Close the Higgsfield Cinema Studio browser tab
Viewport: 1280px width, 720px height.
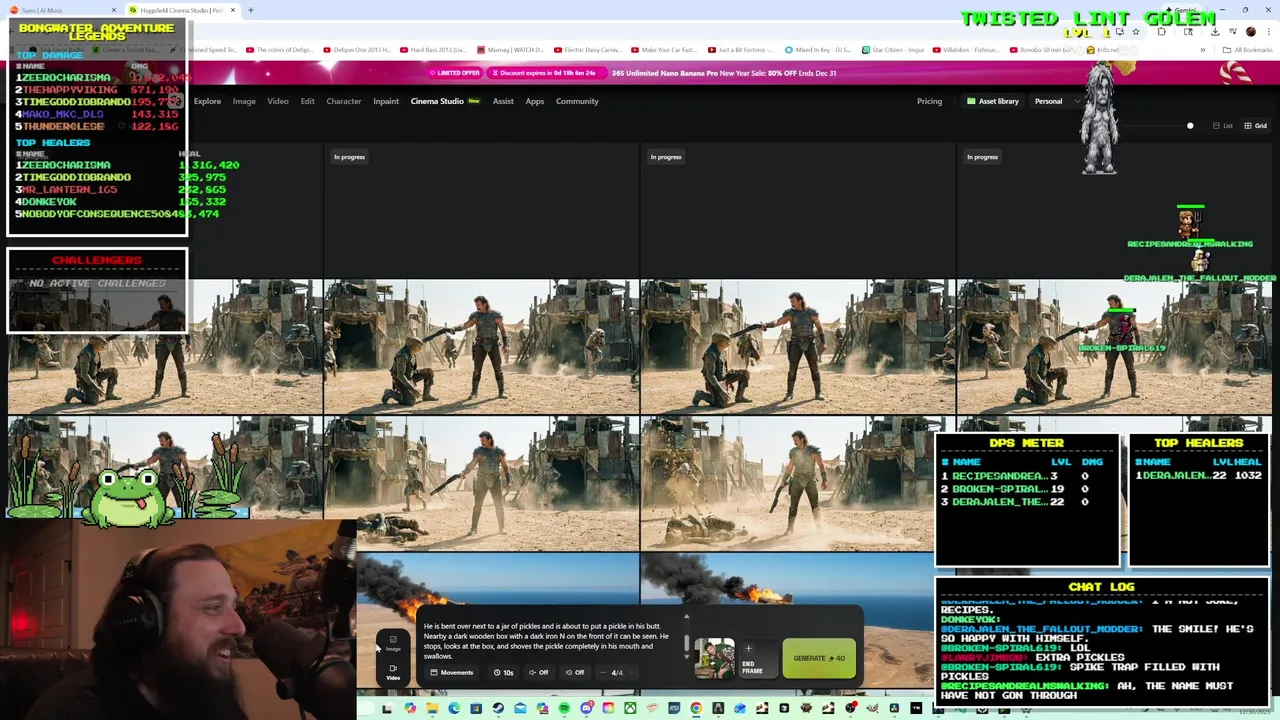[x=233, y=10]
